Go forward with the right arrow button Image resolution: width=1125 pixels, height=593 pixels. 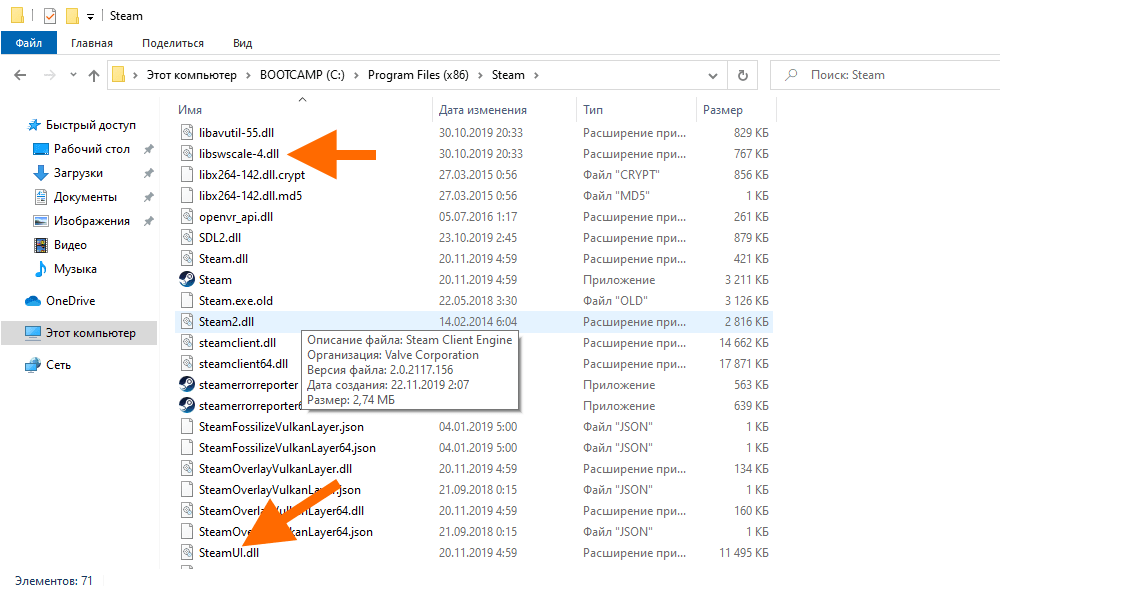[50, 75]
